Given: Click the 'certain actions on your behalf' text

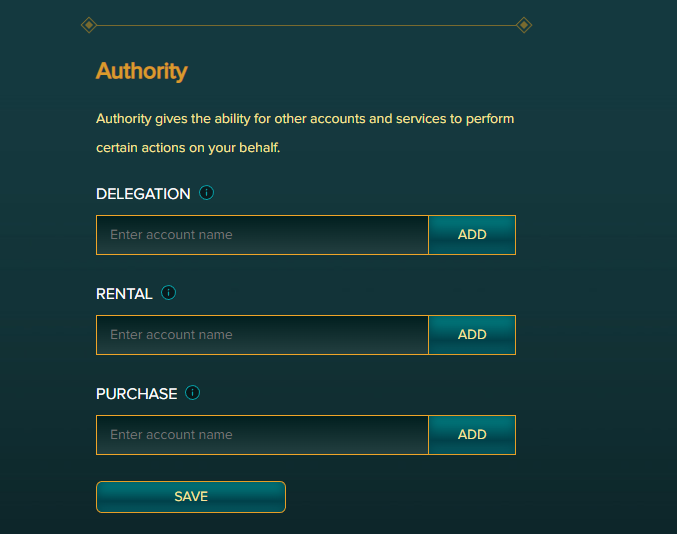Looking at the screenshot, I should tap(188, 148).
